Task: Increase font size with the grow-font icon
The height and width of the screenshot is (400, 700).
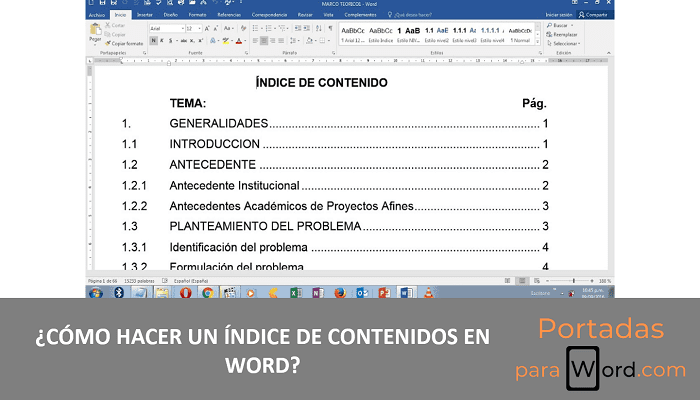Action: (x=207, y=29)
